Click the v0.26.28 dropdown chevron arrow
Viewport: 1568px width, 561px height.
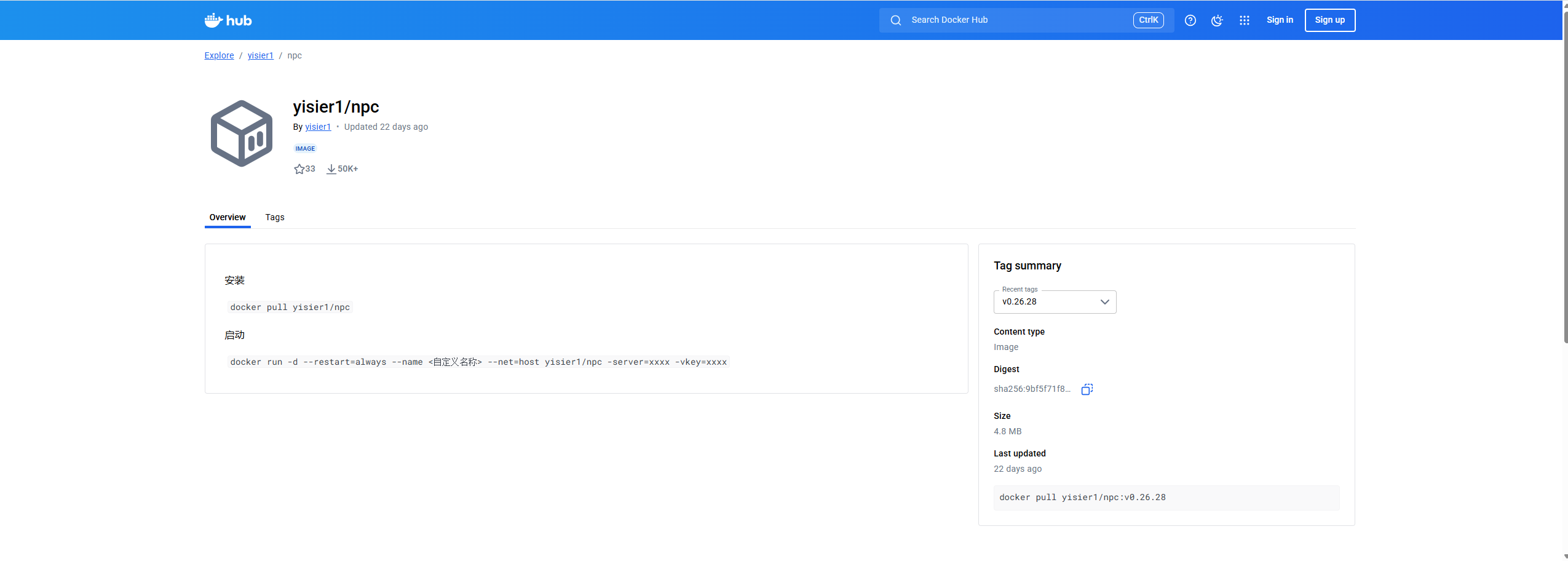pyautogui.click(x=1104, y=302)
